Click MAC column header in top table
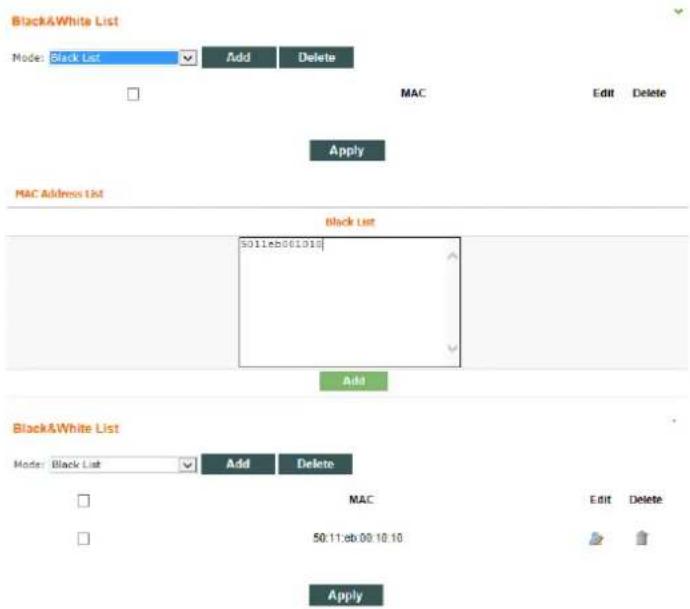Screen dimensions: 690x609 (413, 93)
